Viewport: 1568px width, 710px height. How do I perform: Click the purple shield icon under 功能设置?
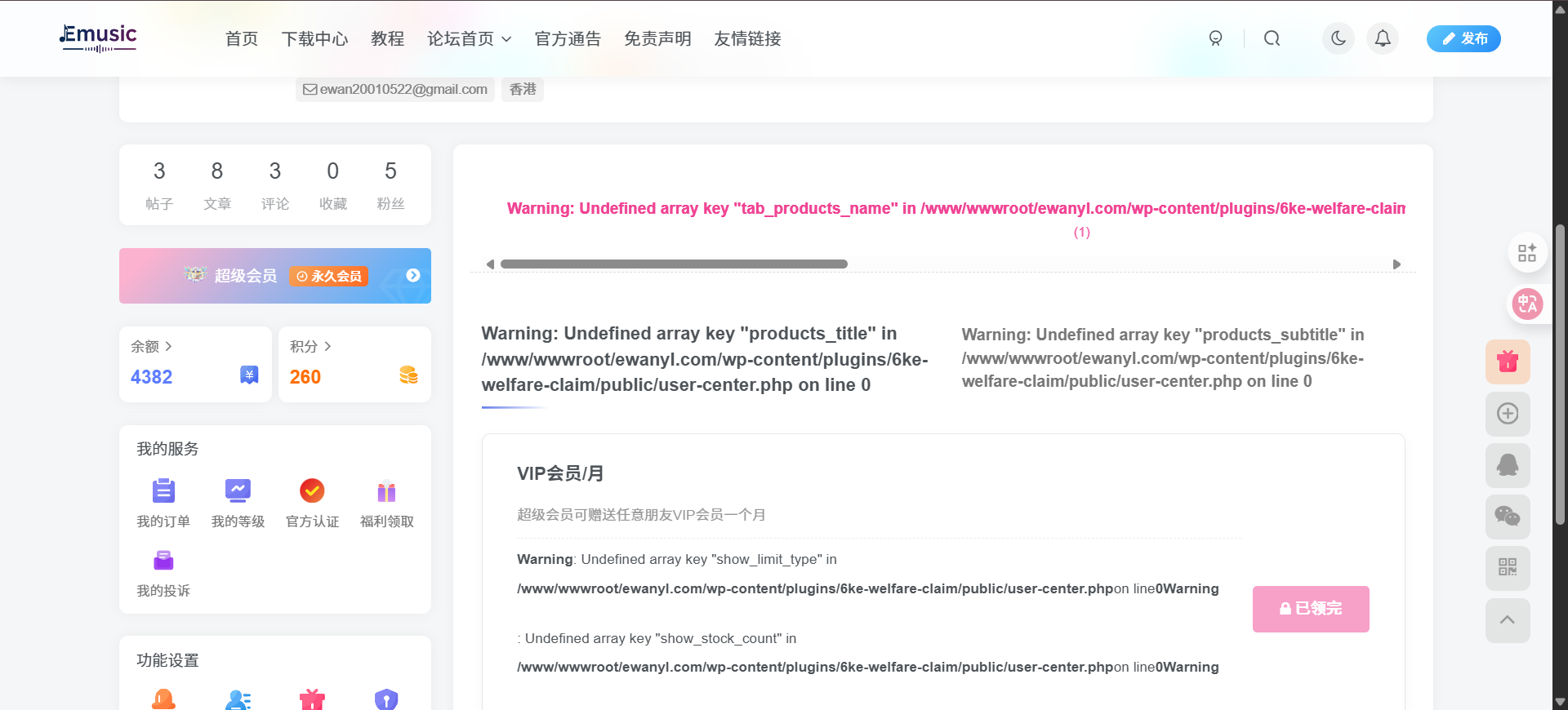click(x=386, y=700)
